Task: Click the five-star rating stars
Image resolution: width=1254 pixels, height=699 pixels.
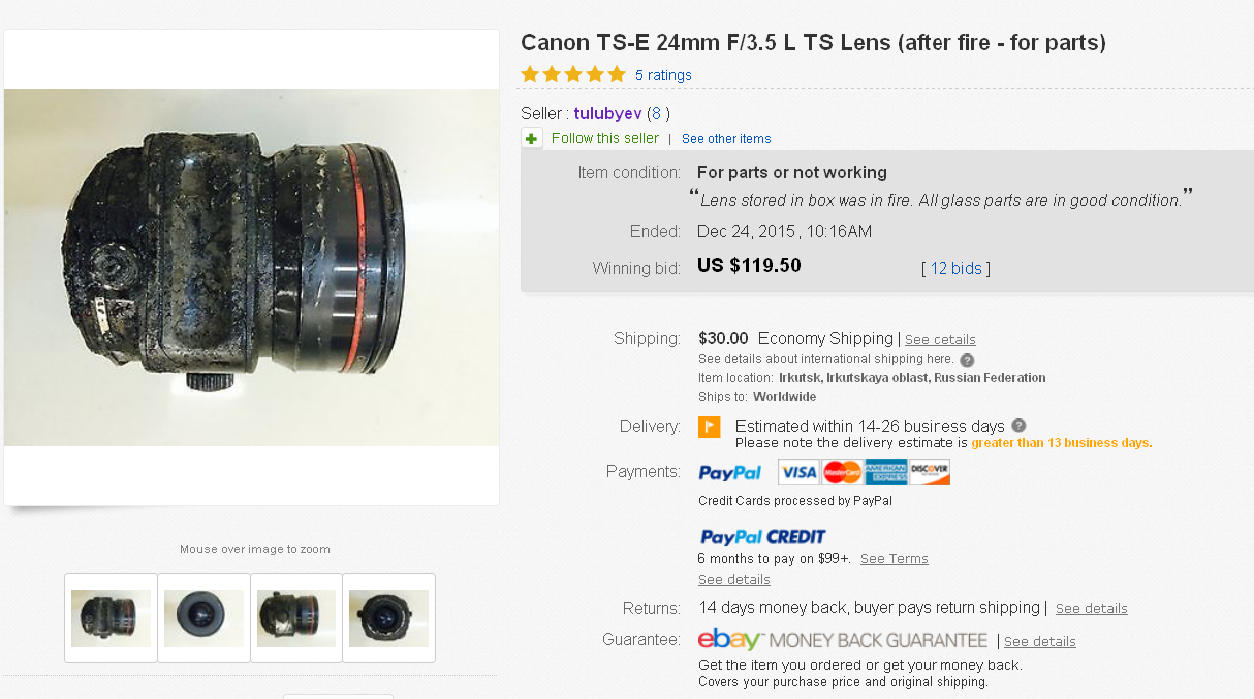Action: [x=573, y=74]
